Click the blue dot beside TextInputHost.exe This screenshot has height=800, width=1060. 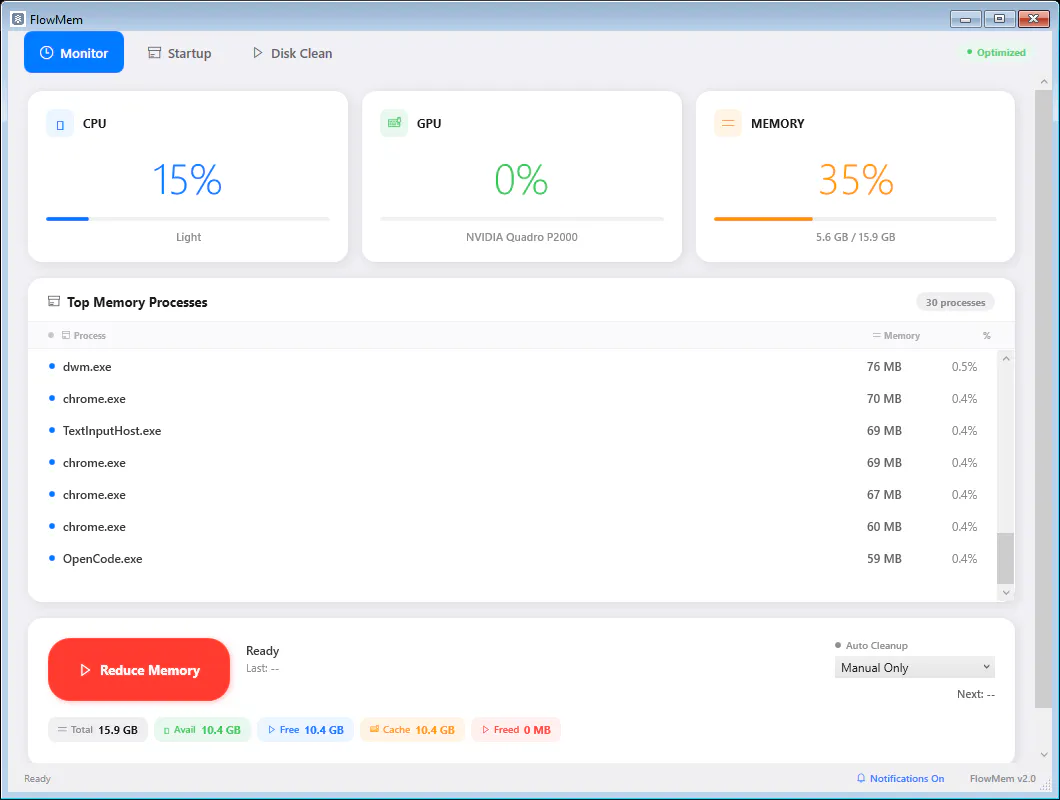click(52, 430)
